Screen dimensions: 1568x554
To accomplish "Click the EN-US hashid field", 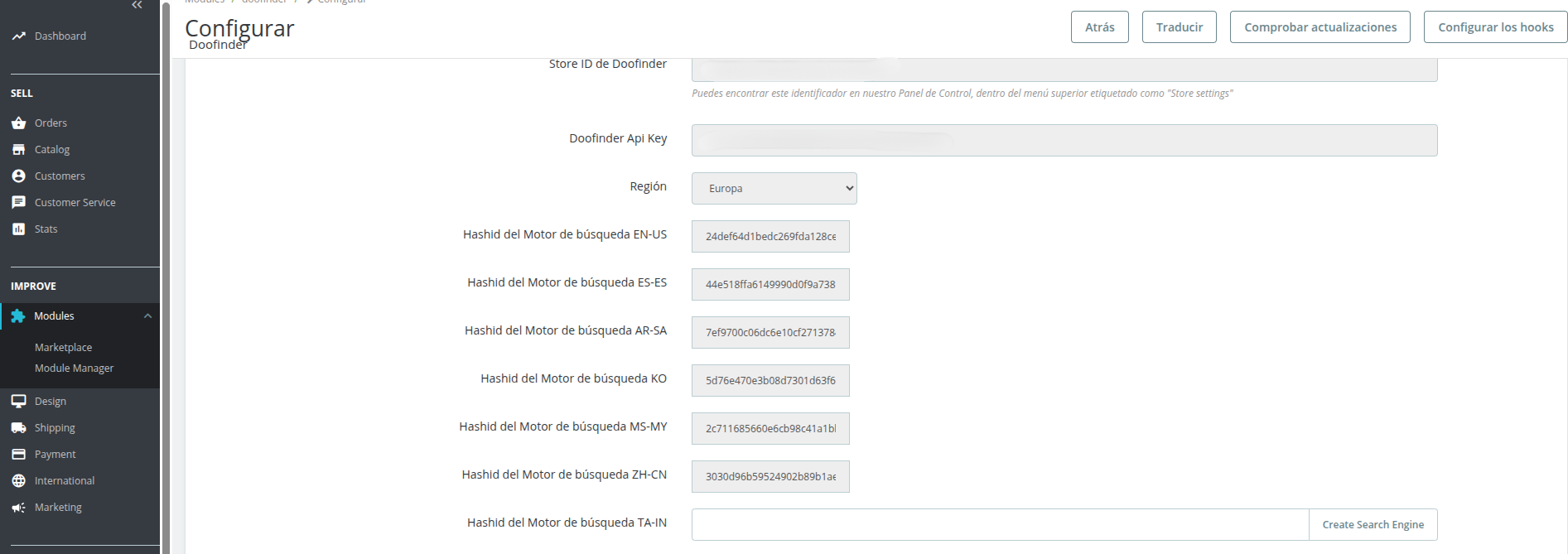I will (770, 237).
